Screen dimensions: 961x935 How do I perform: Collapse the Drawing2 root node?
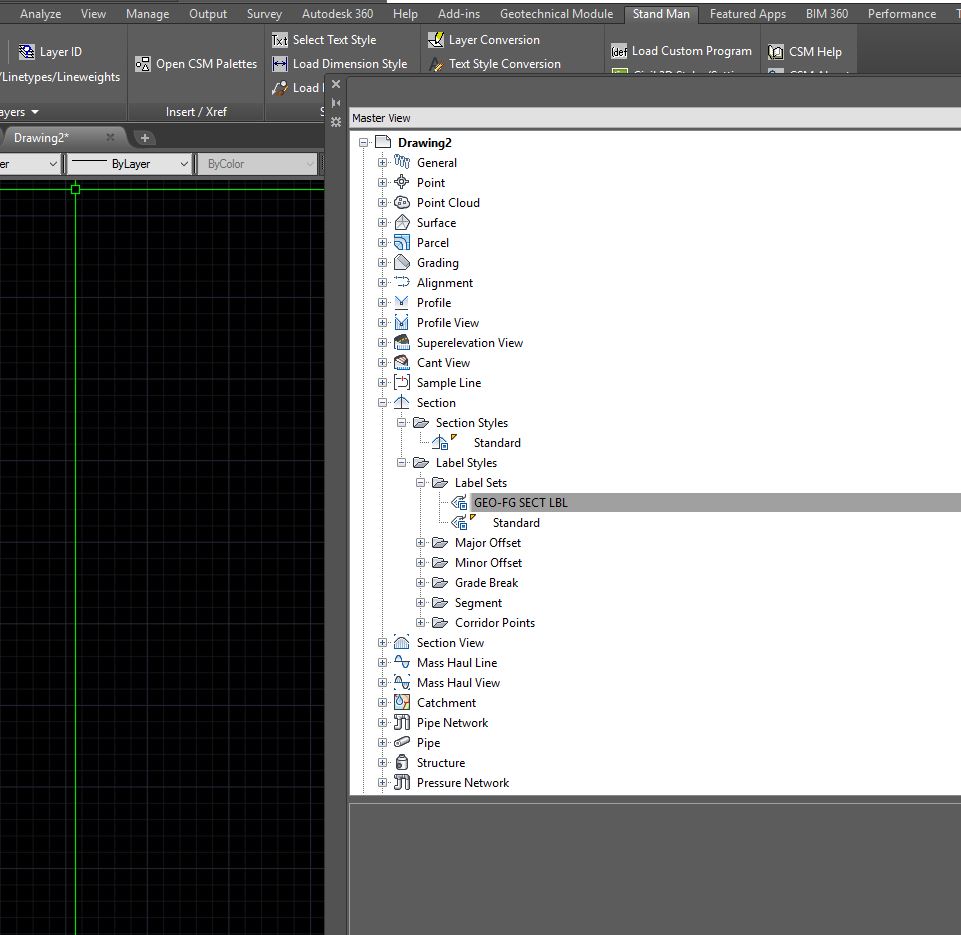point(363,143)
